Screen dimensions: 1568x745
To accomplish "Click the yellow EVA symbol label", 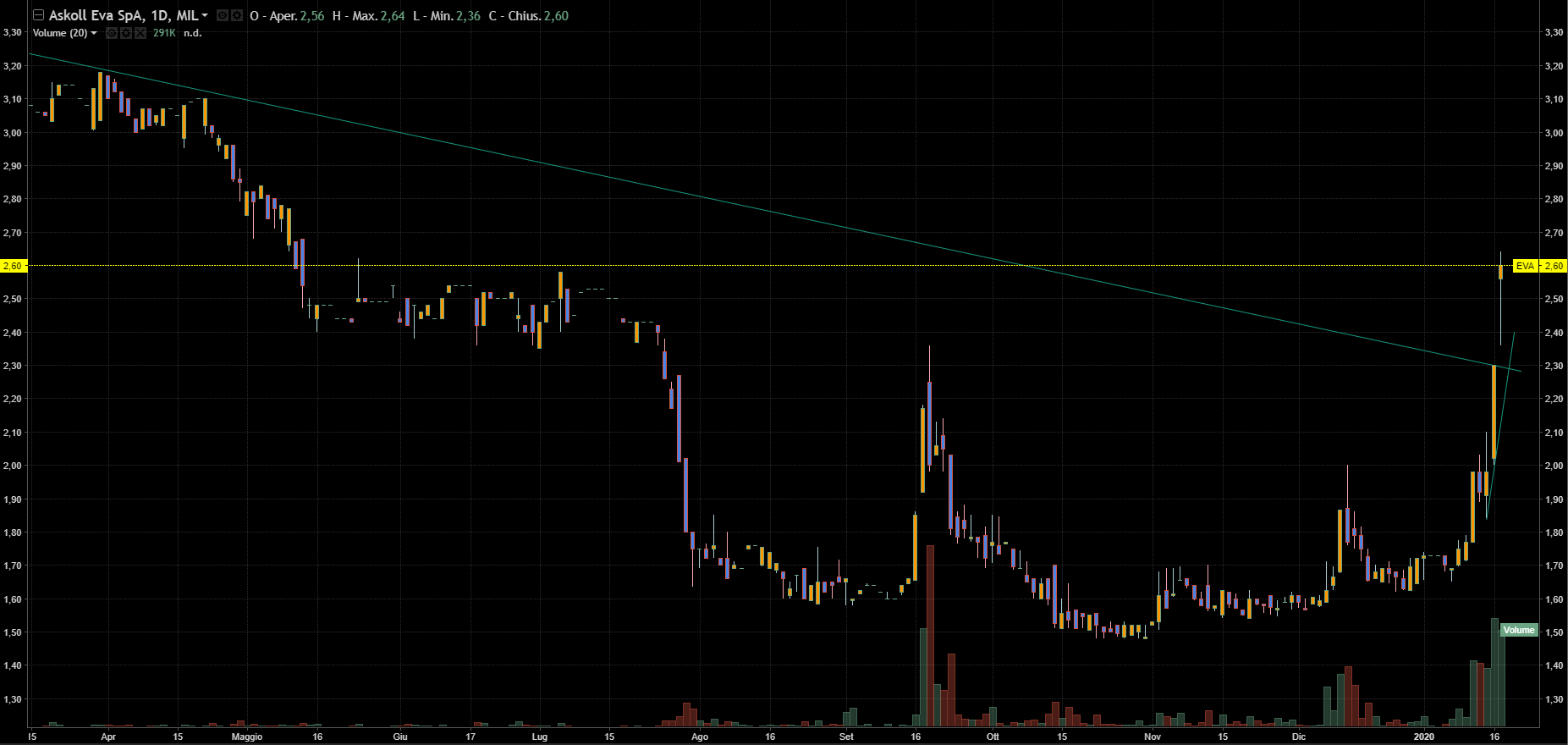I will [1525, 266].
